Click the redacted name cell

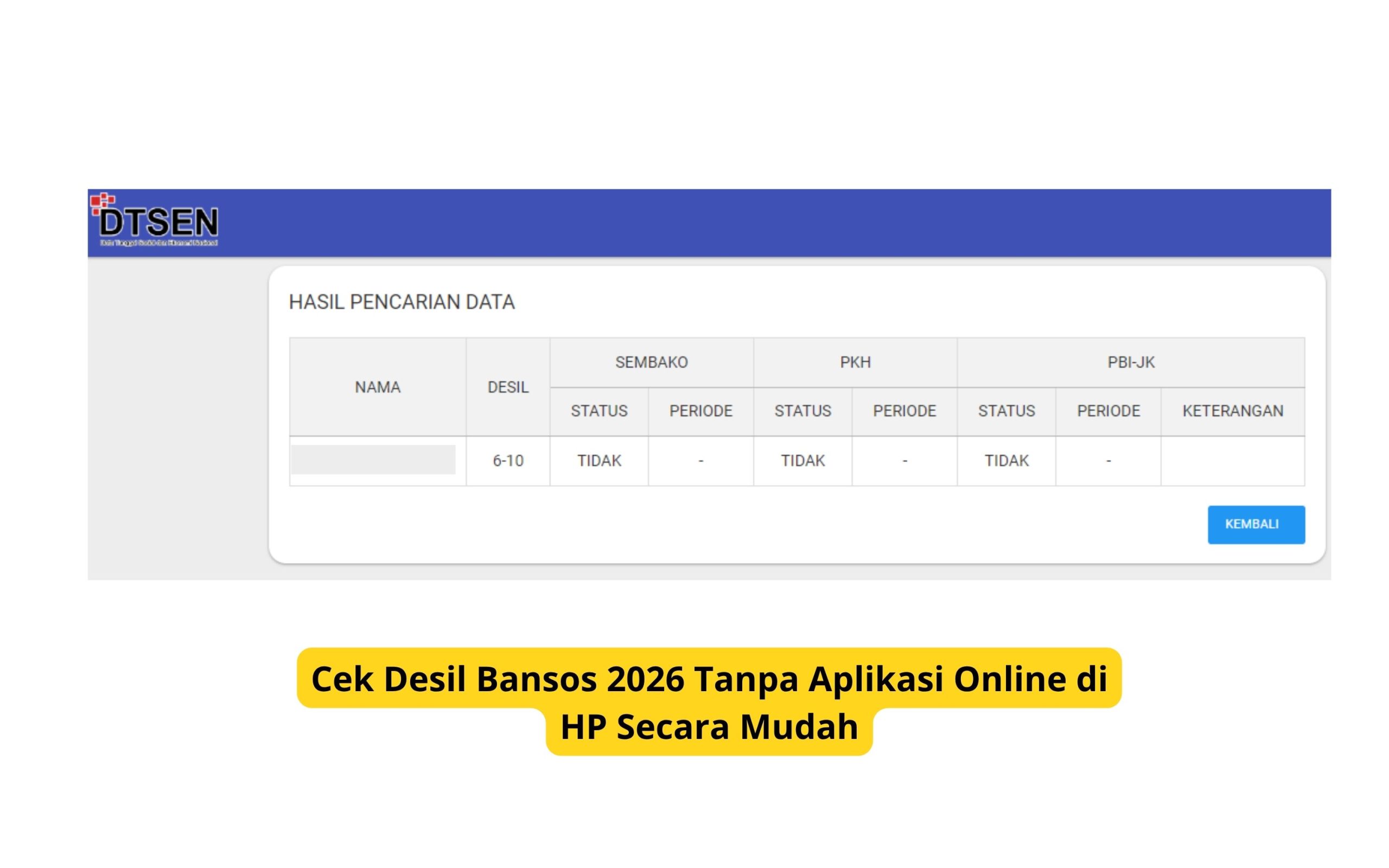(374, 460)
